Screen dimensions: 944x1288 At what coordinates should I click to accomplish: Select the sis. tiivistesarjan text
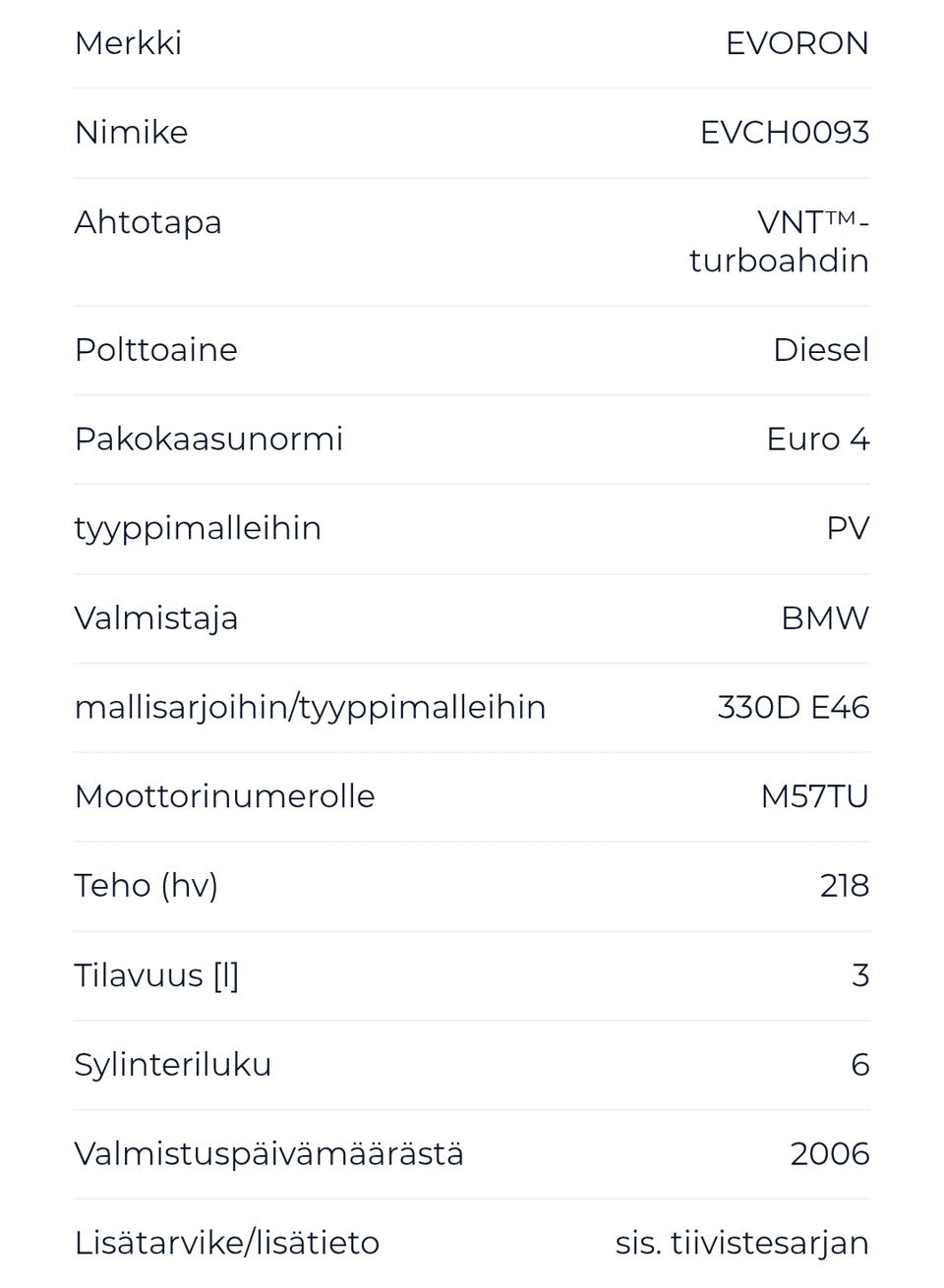(x=742, y=1243)
